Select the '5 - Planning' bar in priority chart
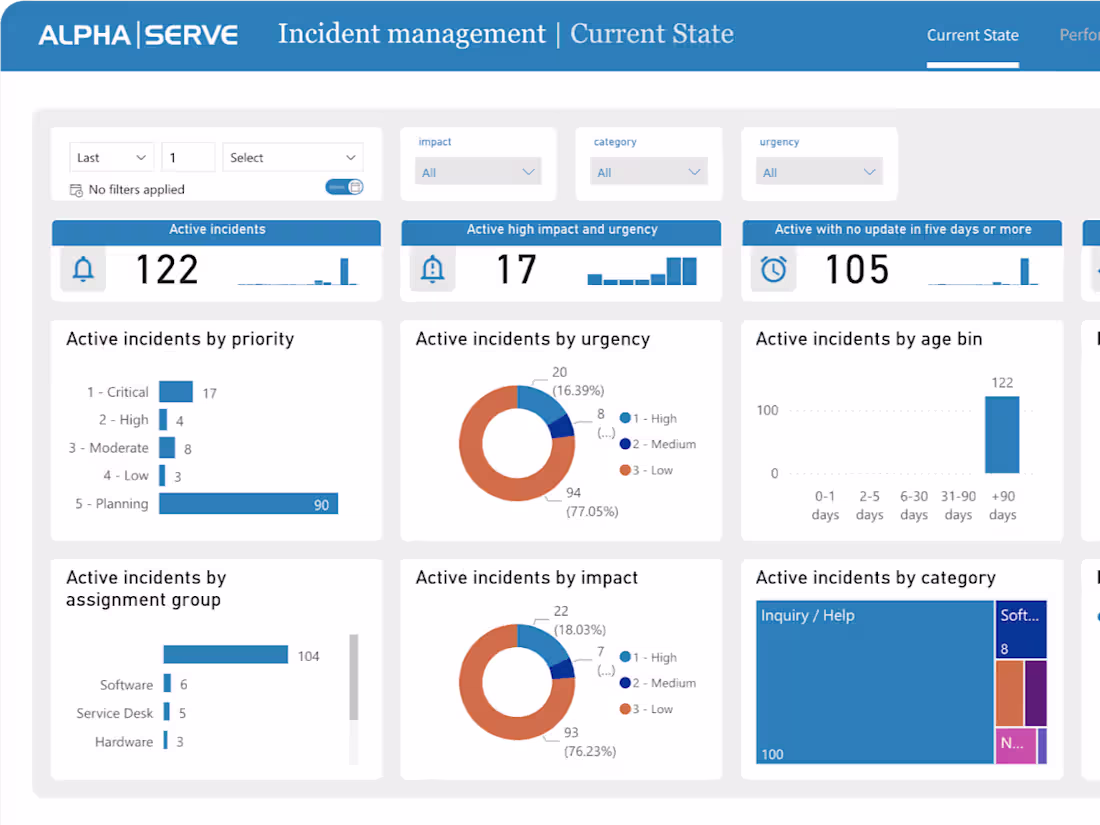The height and width of the screenshot is (825, 1100). [x=248, y=503]
